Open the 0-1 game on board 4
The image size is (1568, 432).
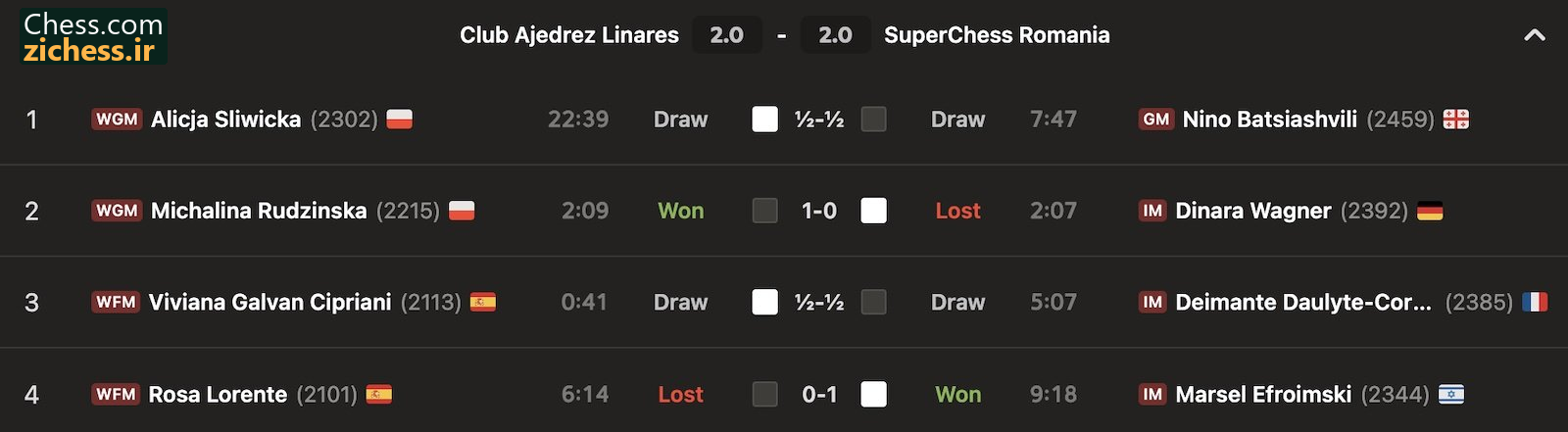[819, 394]
